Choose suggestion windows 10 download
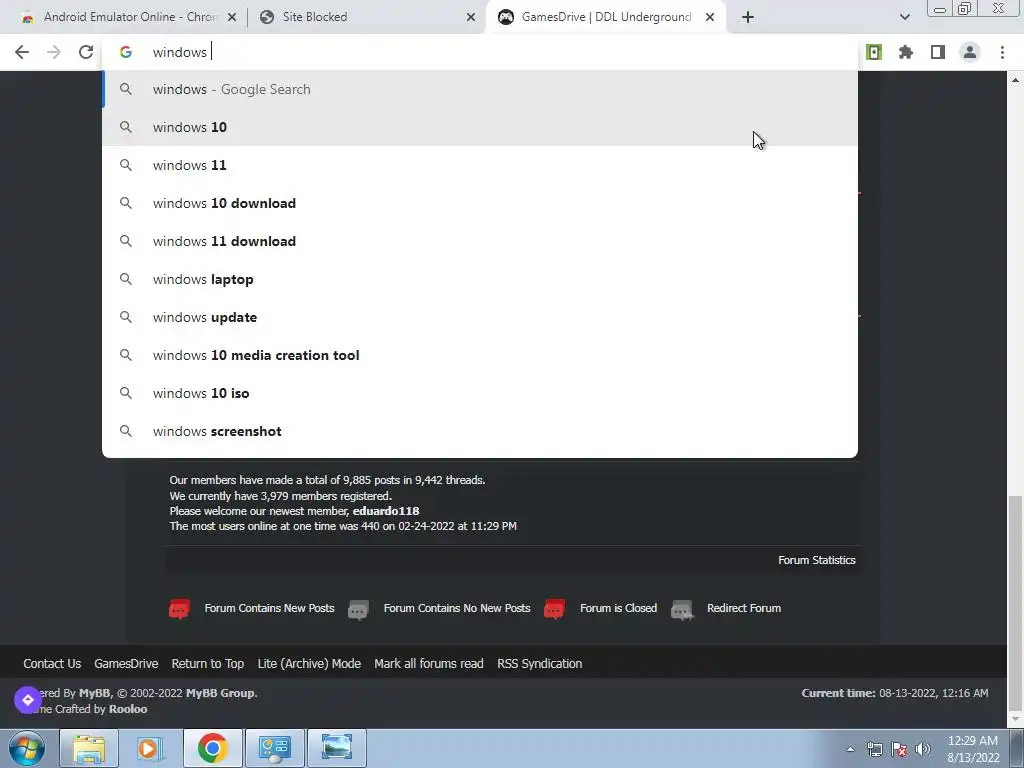The image size is (1024, 768). (x=480, y=203)
